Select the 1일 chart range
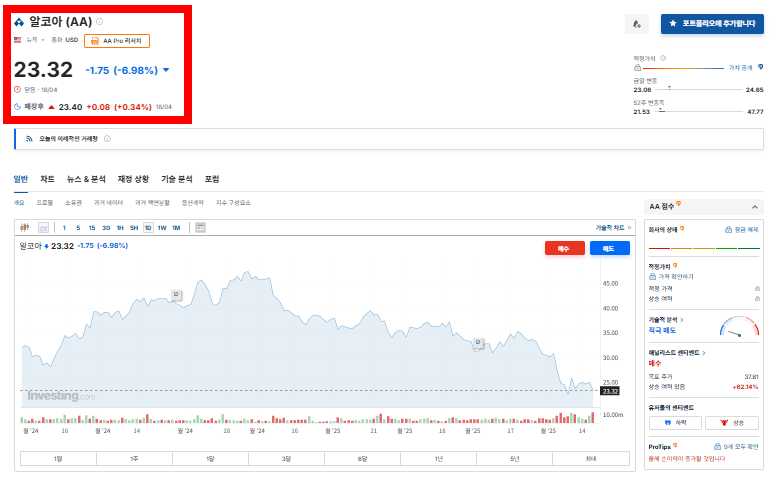 pos(58,459)
